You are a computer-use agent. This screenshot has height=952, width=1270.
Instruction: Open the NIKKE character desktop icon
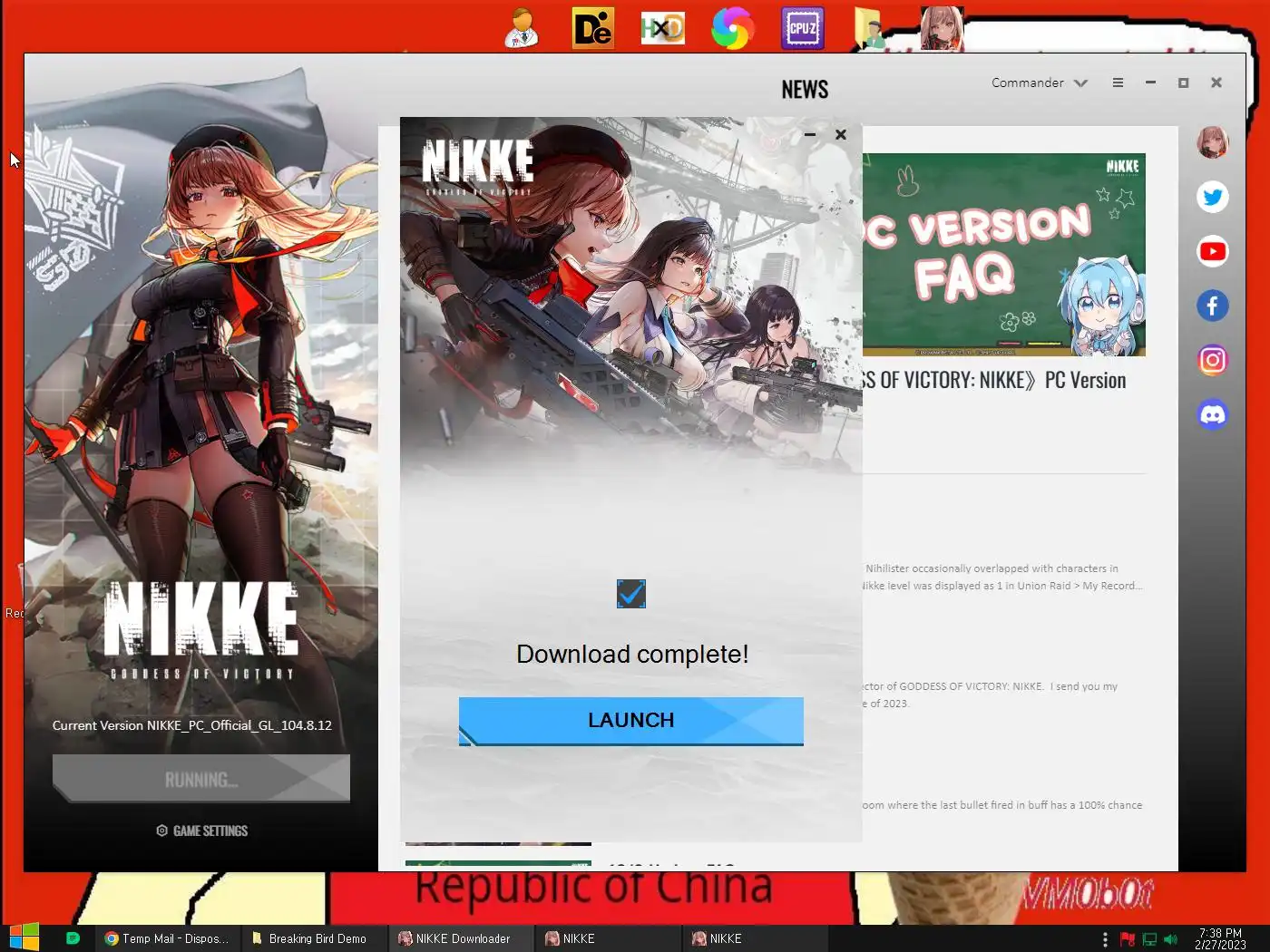coord(942,28)
